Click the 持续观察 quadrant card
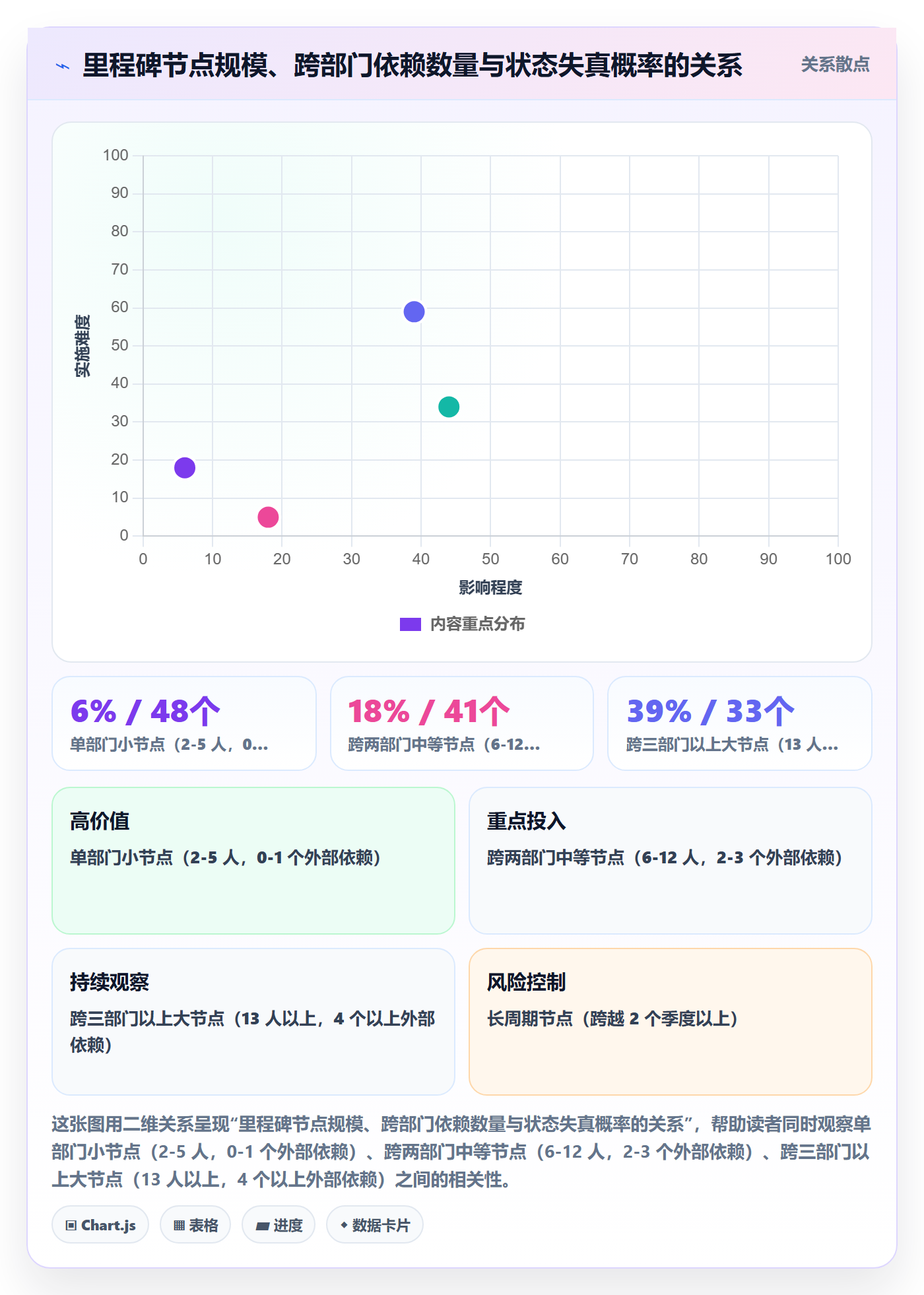Viewport: 924px width, 1295px height. point(253,1022)
